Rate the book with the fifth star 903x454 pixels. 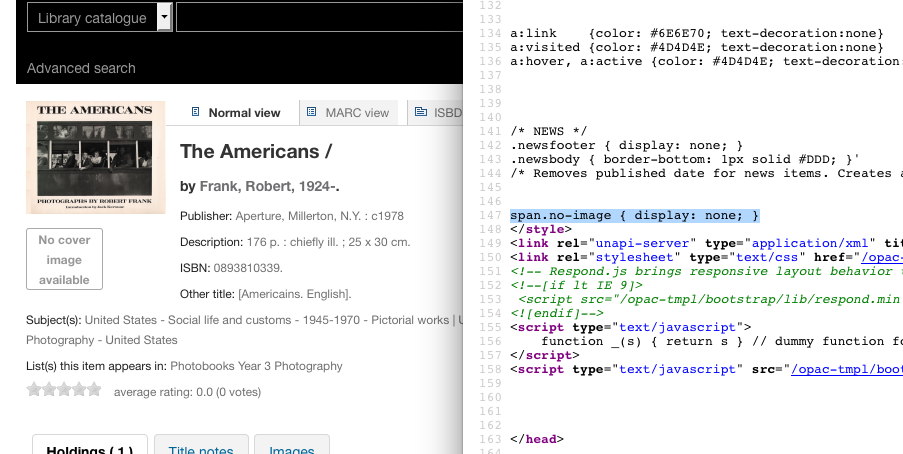(94, 390)
